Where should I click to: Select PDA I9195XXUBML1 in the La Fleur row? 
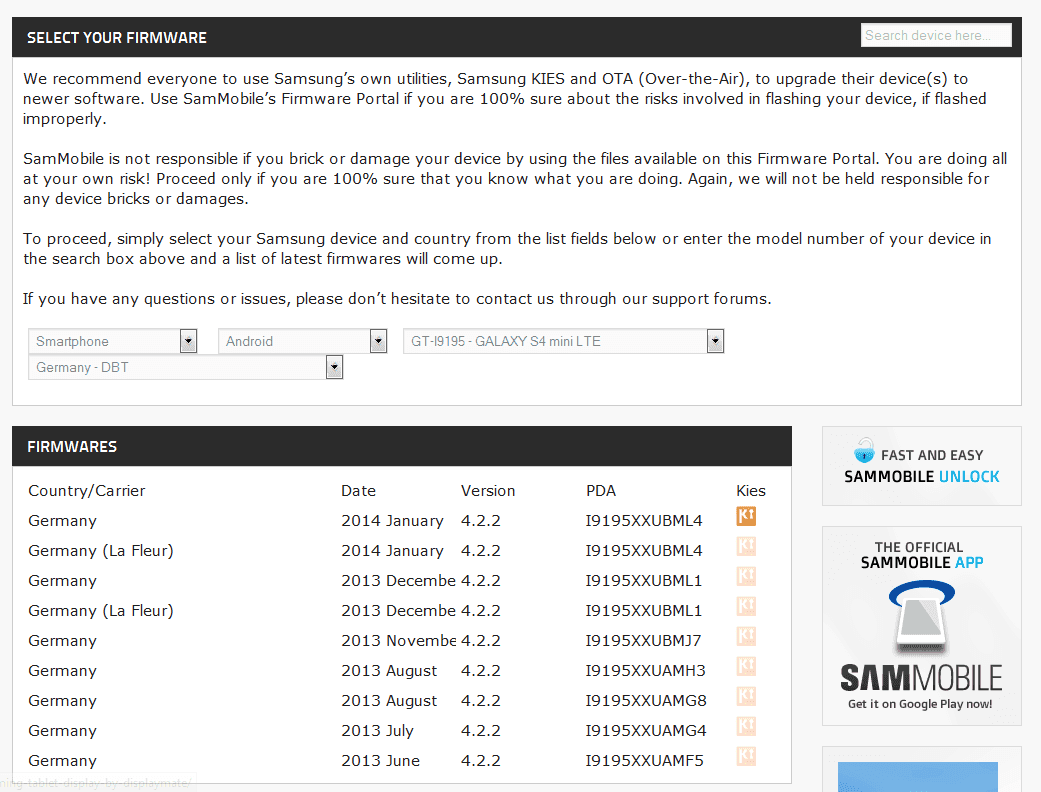pos(643,610)
